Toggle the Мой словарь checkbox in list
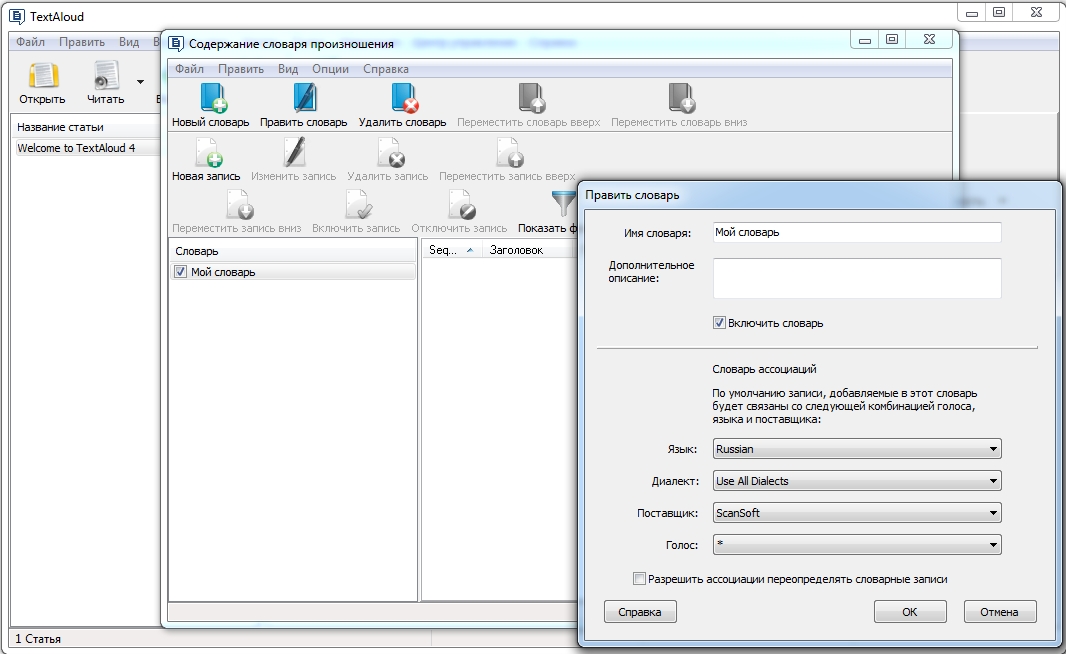This screenshot has height=654, width=1066. (180, 272)
